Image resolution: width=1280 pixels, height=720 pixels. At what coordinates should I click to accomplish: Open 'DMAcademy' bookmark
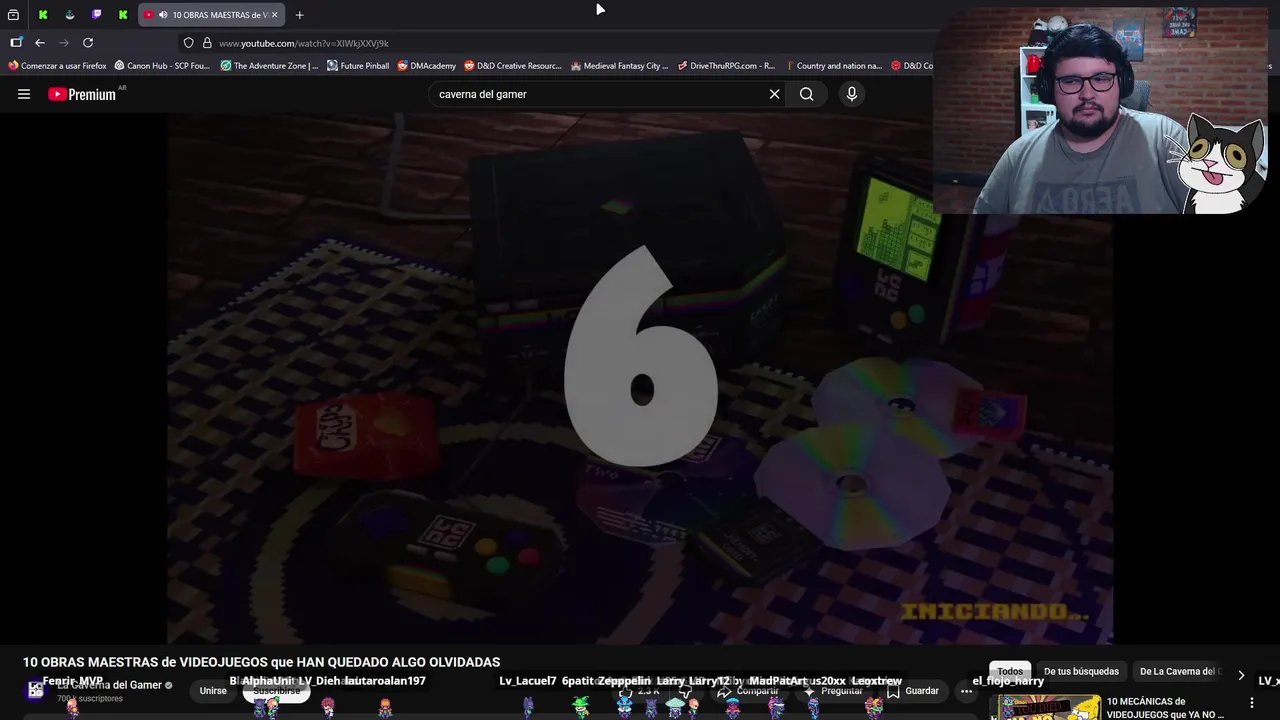(x=426, y=66)
